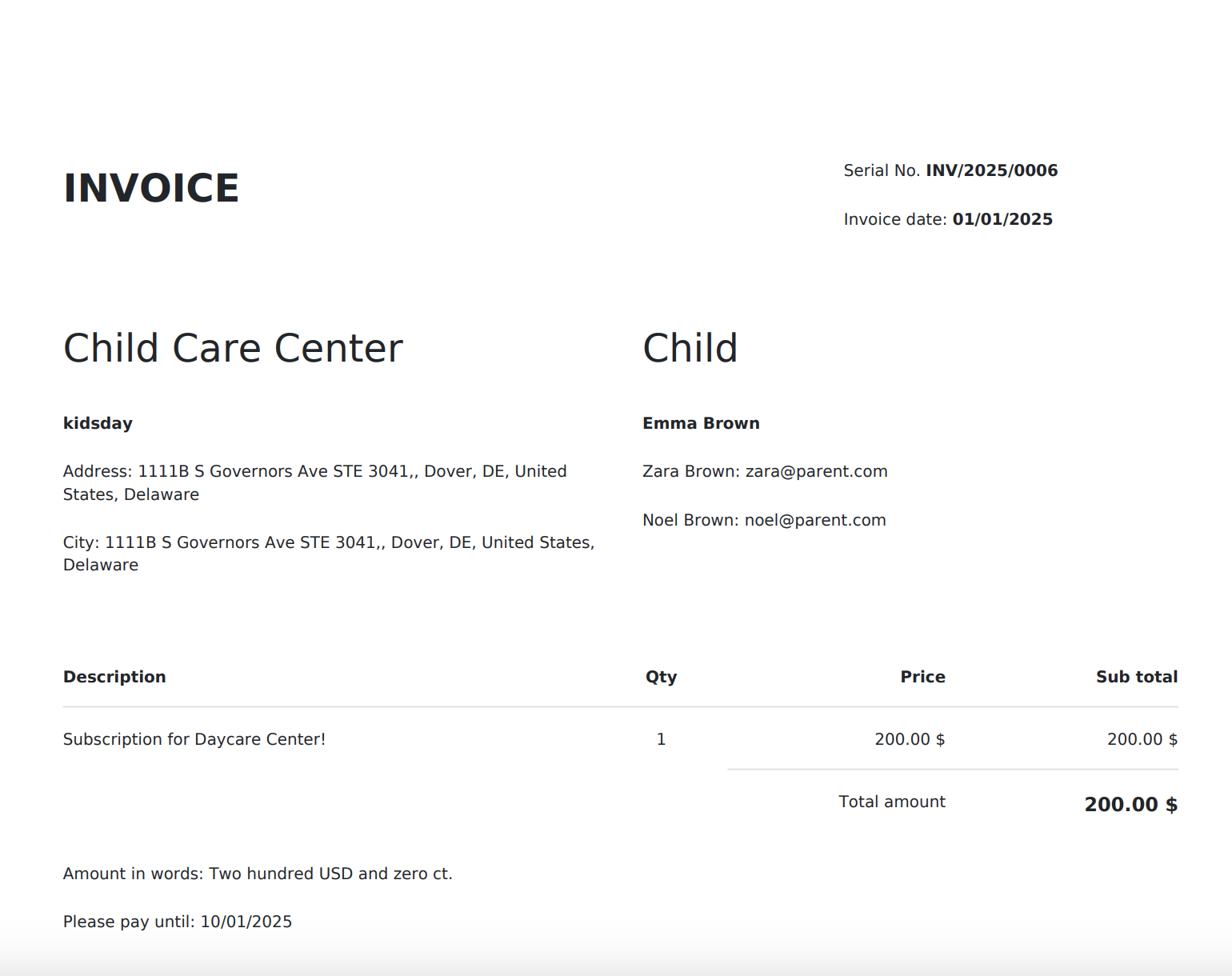Open noel@parent.com email link
The width and height of the screenshot is (1232, 976).
[815, 520]
